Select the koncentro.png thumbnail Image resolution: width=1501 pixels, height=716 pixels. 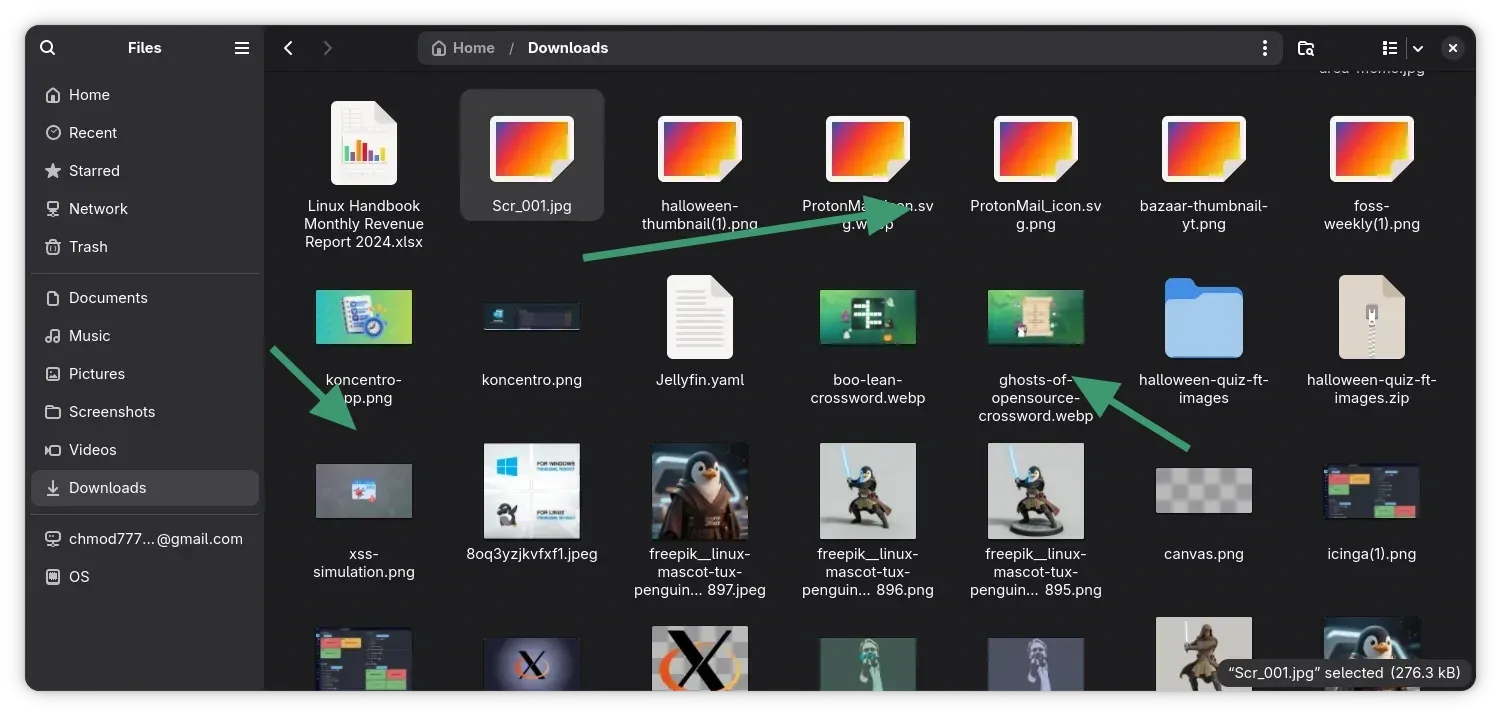(x=531, y=317)
